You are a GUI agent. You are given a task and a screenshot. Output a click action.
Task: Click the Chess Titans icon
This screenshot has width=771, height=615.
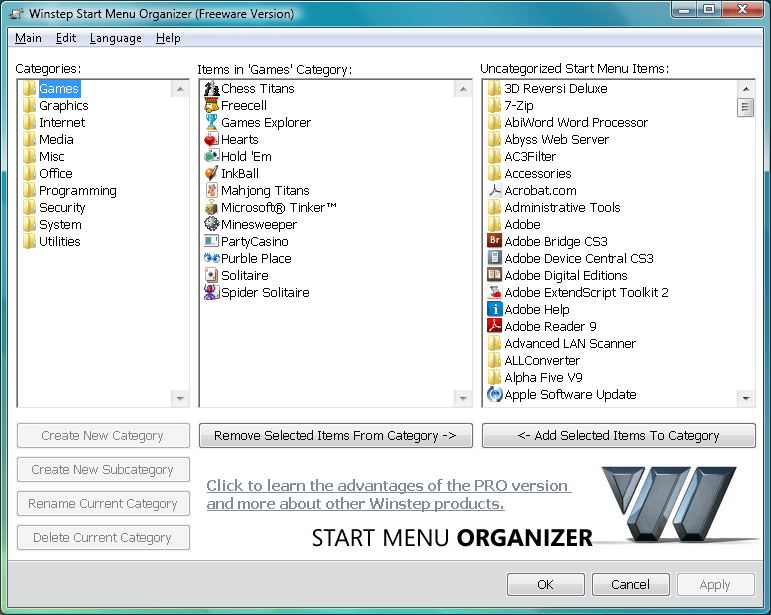click(x=211, y=88)
